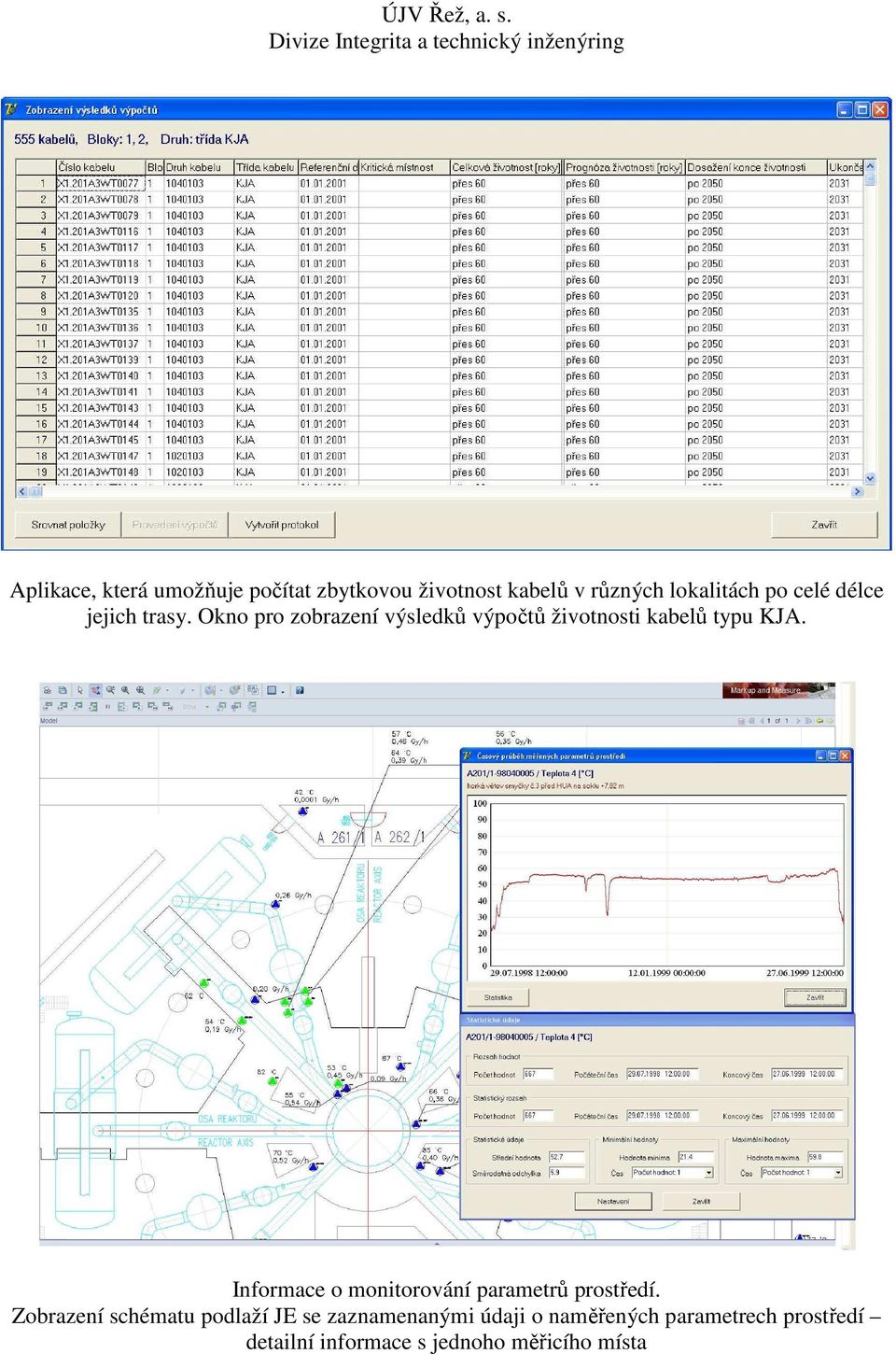Screen dimensions: 896x1354
Task: Select cable row X1.201A3WT0148
Action: coord(440,472)
